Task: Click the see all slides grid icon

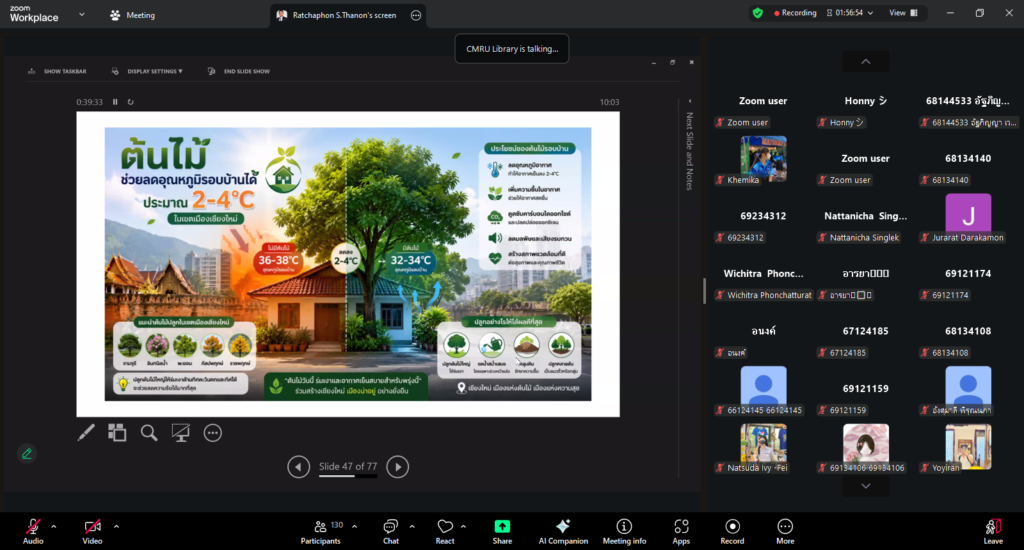Action: 117,432
